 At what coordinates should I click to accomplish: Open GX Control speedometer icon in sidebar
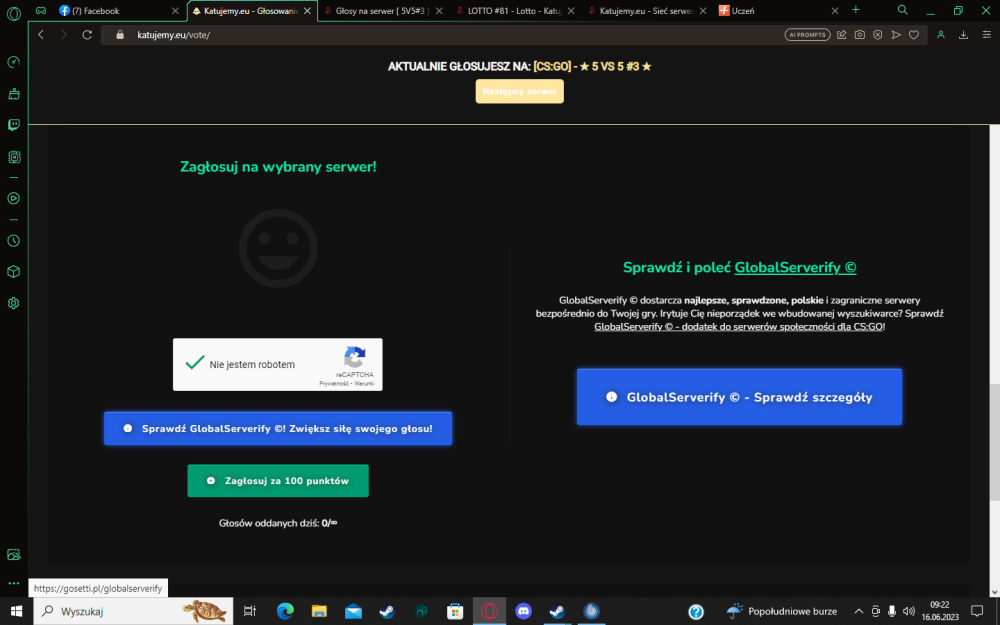tap(13, 62)
